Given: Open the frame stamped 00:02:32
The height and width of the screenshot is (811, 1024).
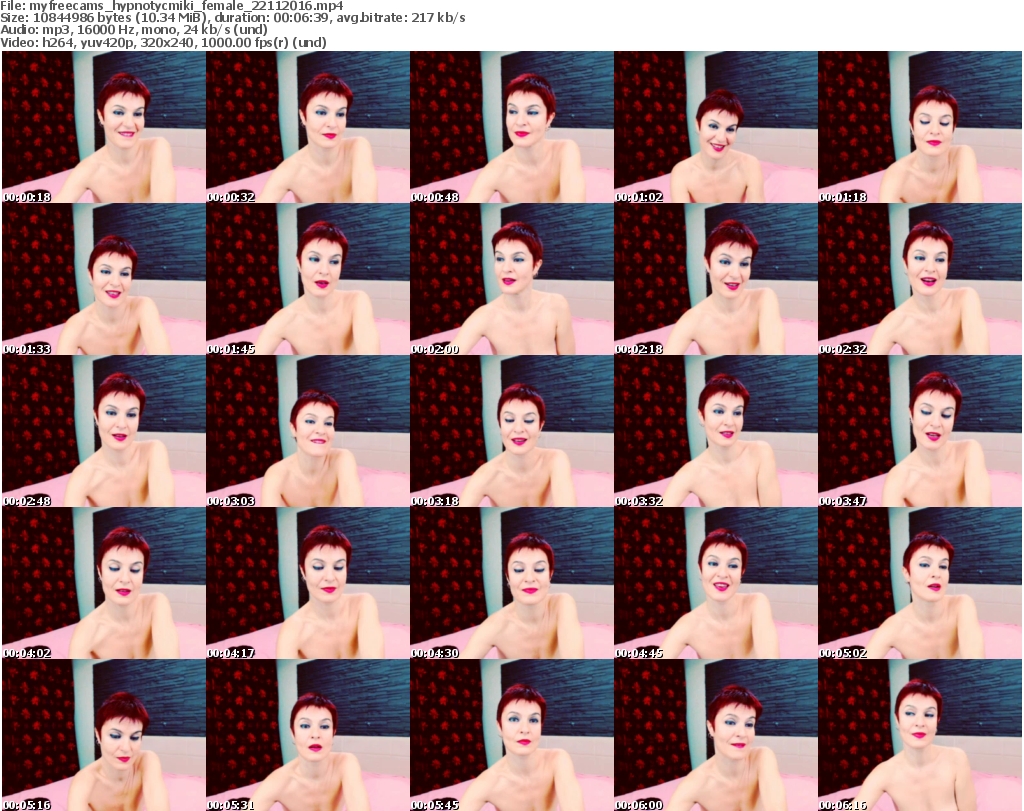Looking at the screenshot, I should pyautogui.click(x=920, y=279).
